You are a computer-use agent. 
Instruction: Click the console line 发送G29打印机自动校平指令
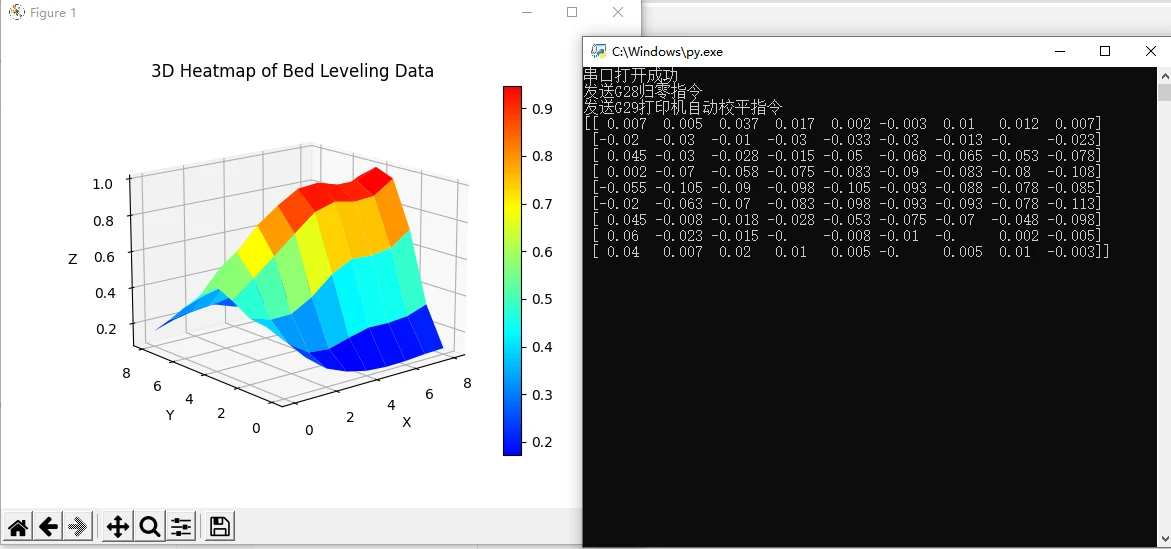pyautogui.click(x=683, y=107)
